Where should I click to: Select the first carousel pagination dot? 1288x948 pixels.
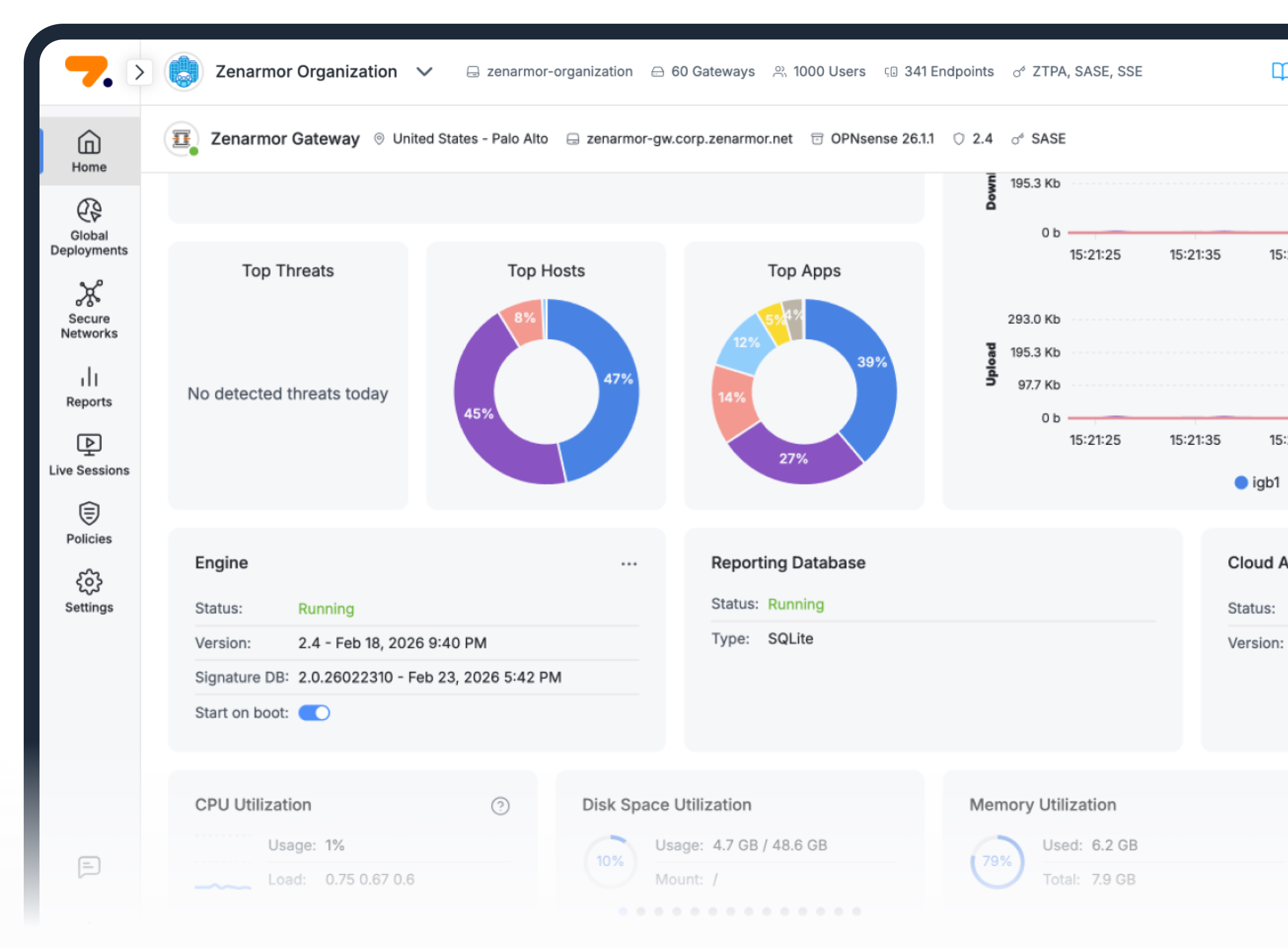[623, 910]
